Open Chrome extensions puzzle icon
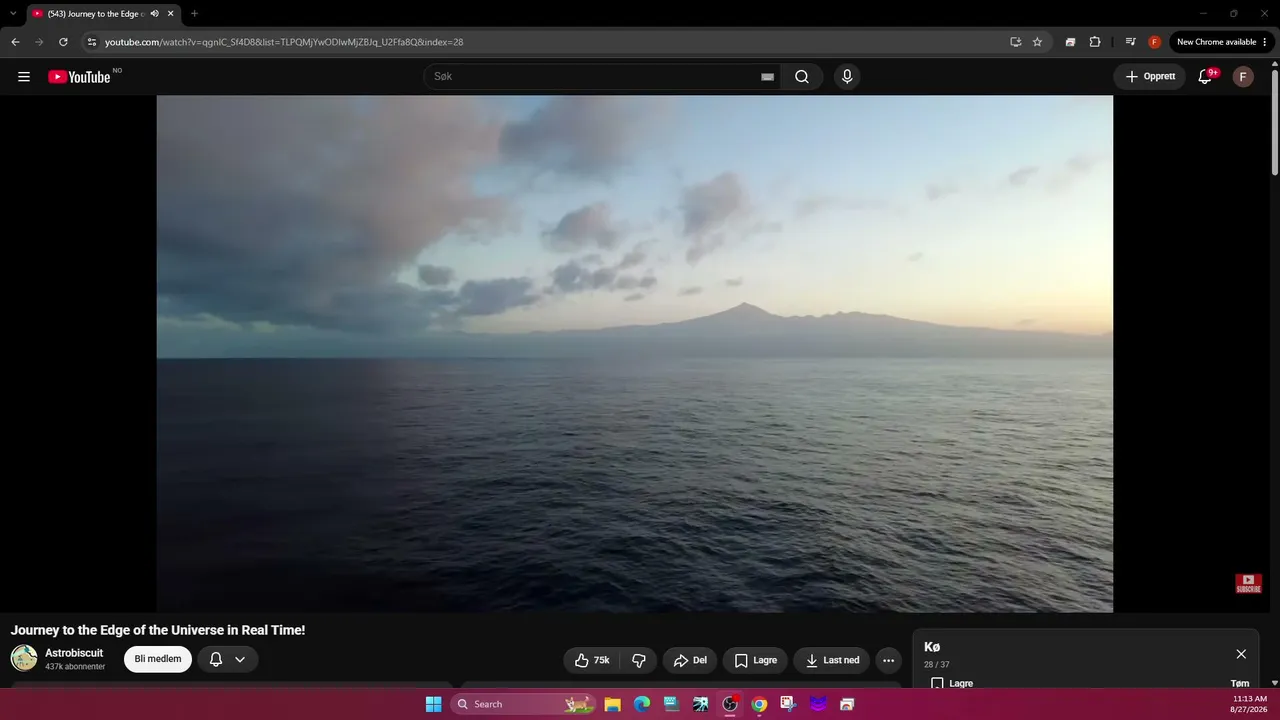Image resolution: width=1280 pixels, height=720 pixels. 1095,42
